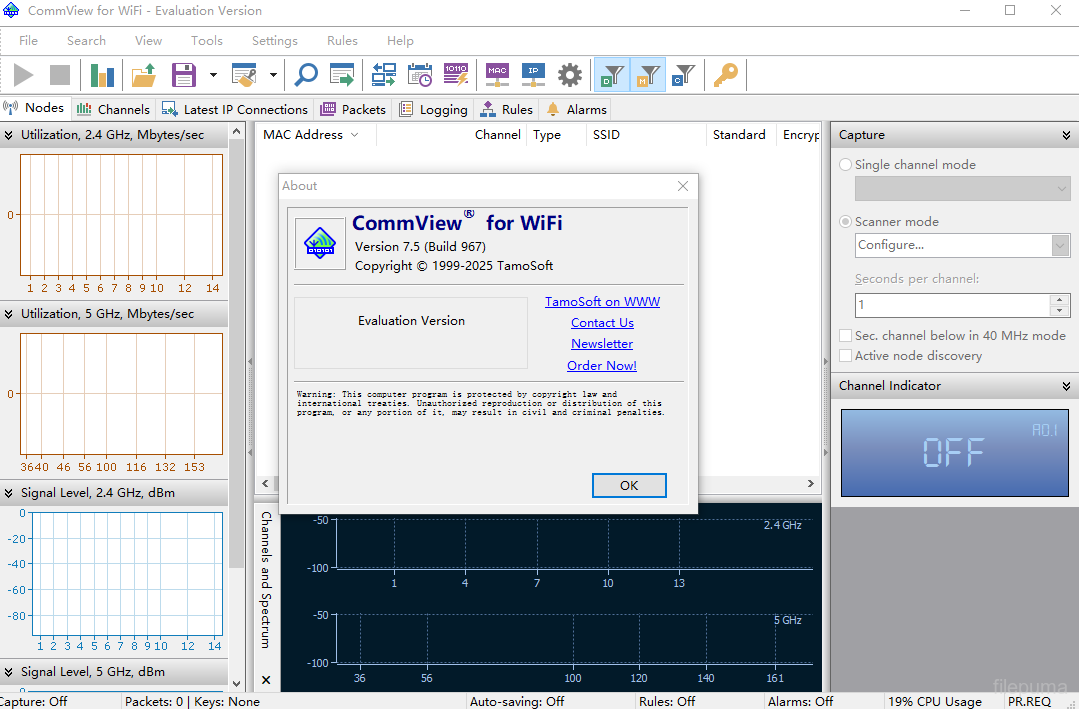Image resolution: width=1079 pixels, height=709 pixels.
Task: Select Single channel mode radio button
Action: (846, 165)
